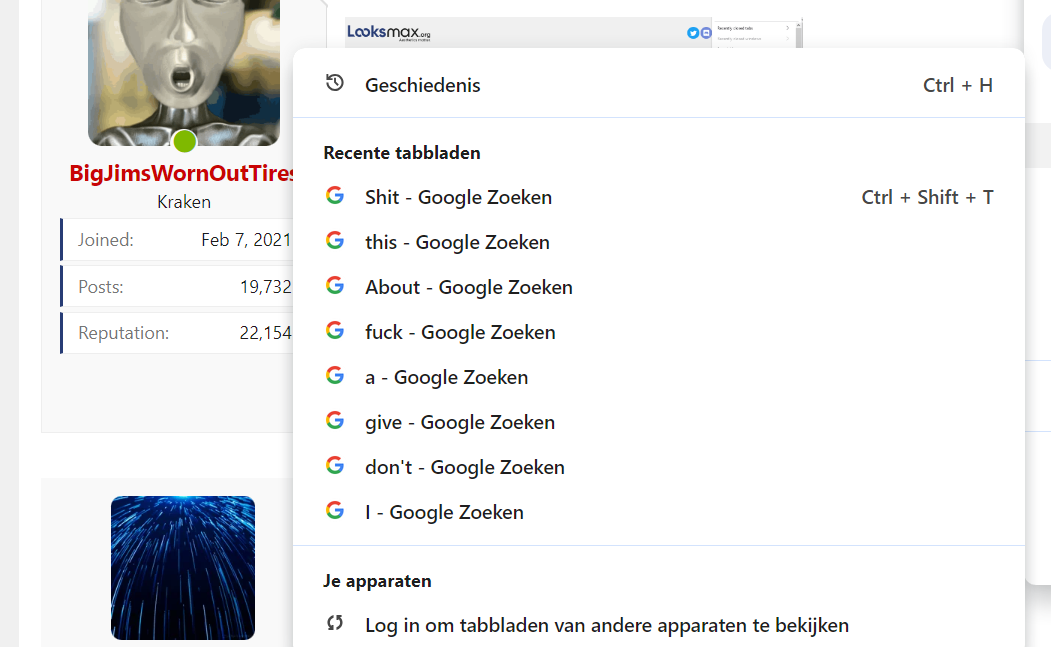Screen dimensions: 1051x647
Task: Click the blue starburst user avatar
Action: (183, 567)
